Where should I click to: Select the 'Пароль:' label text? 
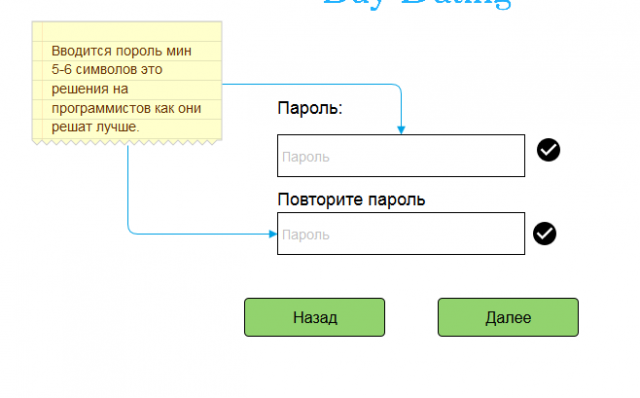coord(310,109)
